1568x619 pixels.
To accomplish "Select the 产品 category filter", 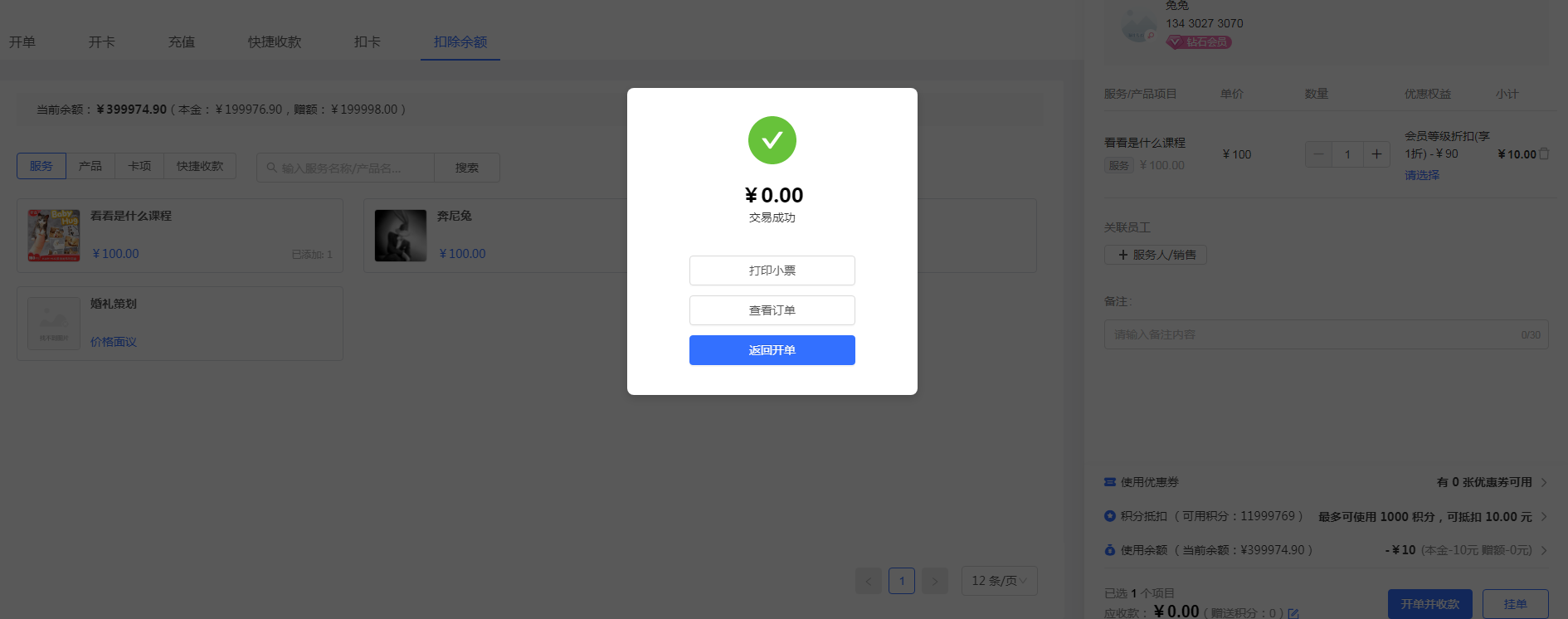I will 90,166.
